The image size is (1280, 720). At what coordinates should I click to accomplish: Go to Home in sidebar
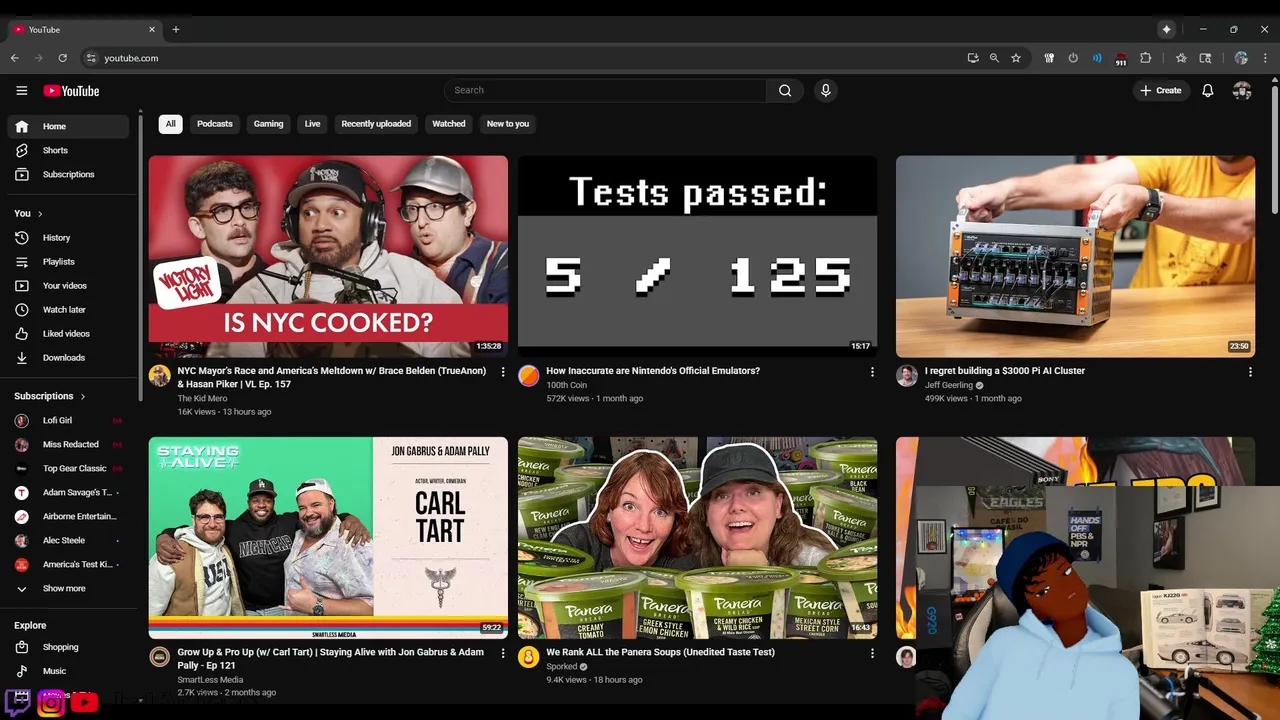tap(68, 126)
